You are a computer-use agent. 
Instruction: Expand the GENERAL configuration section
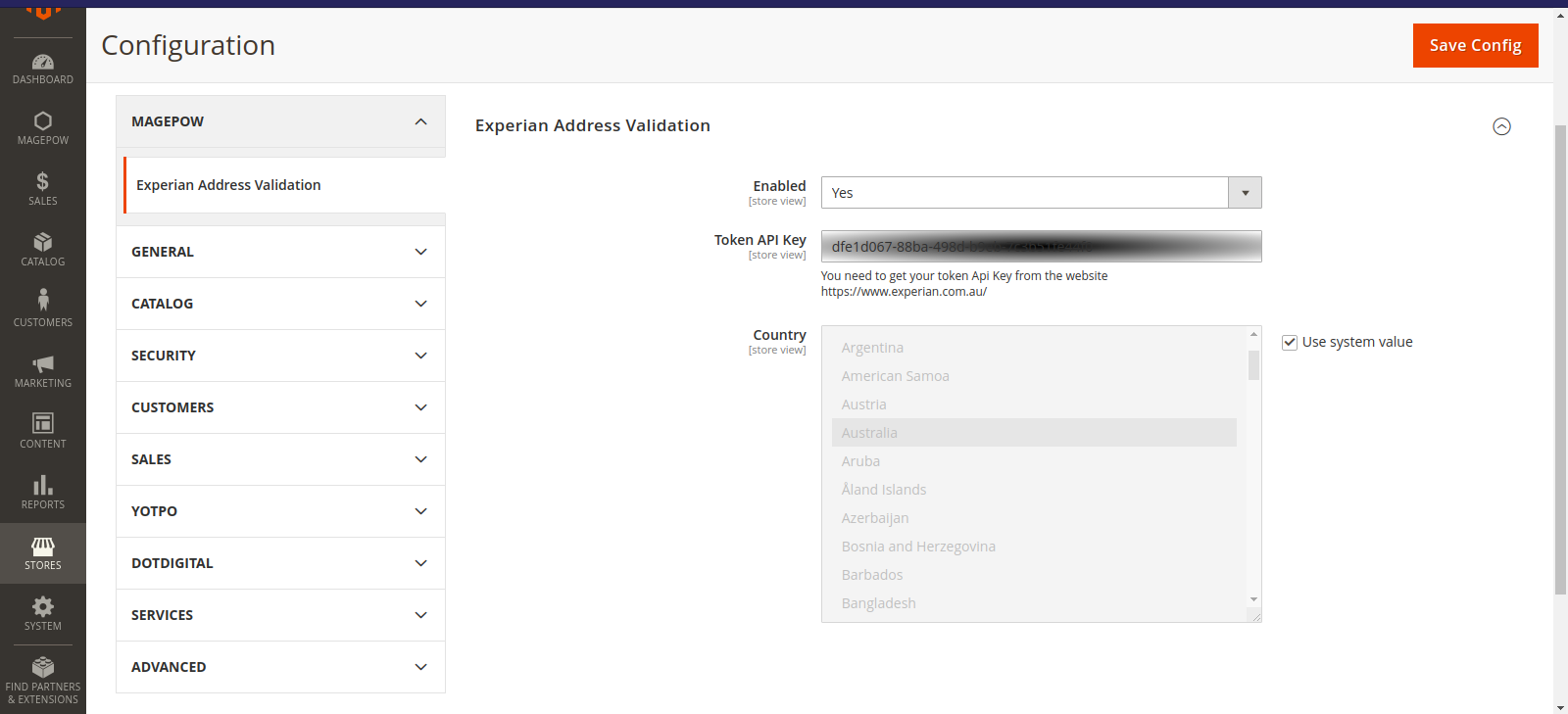pyautogui.click(x=280, y=252)
